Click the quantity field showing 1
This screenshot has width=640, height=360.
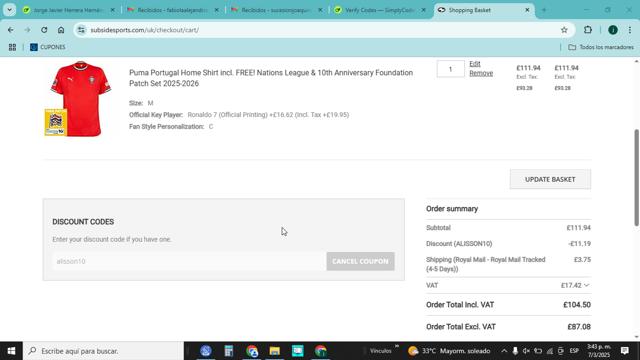click(450, 69)
